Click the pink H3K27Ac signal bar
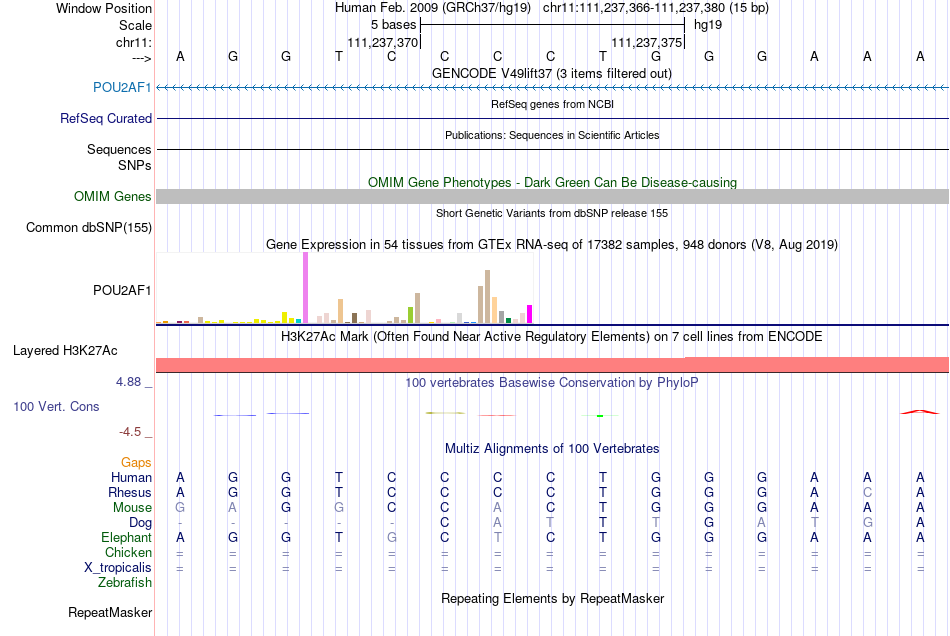The image size is (950, 636). 552,365
